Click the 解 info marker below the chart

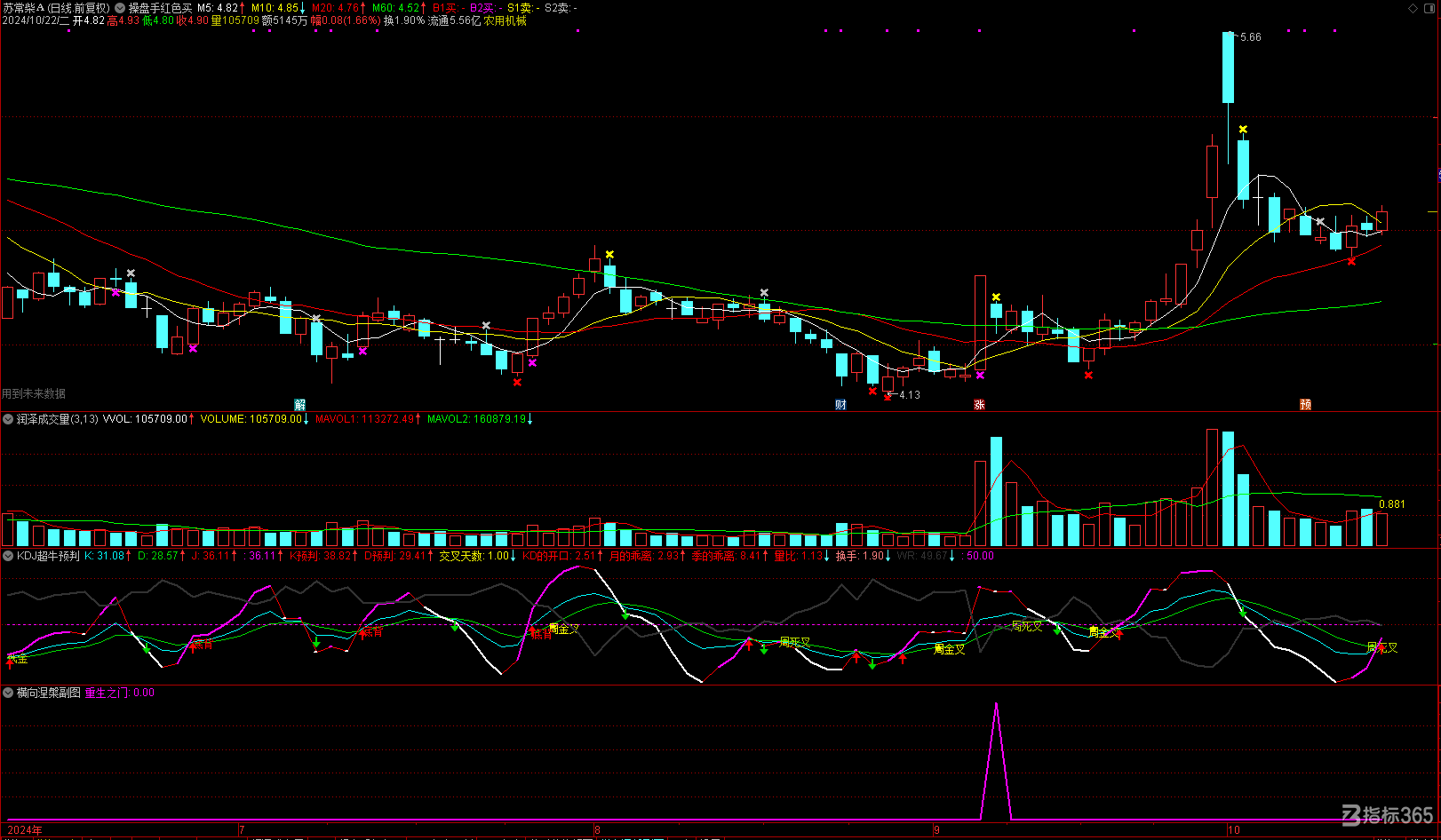(x=300, y=405)
